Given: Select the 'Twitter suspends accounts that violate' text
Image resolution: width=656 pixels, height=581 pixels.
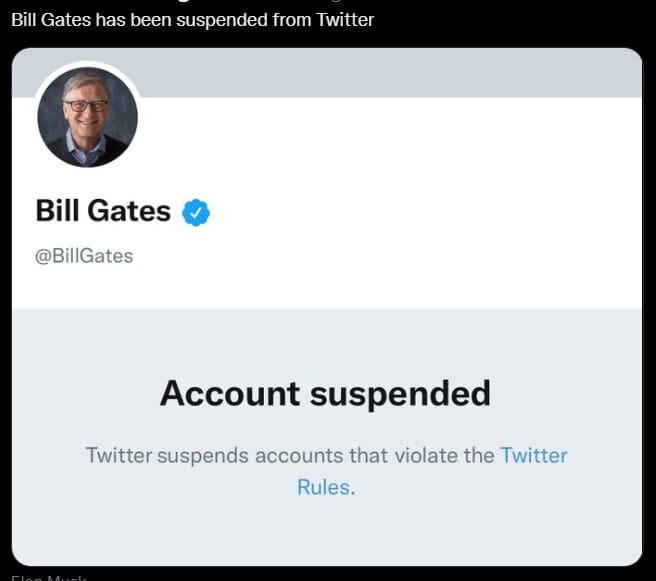Looking at the screenshot, I should coord(290,455).
